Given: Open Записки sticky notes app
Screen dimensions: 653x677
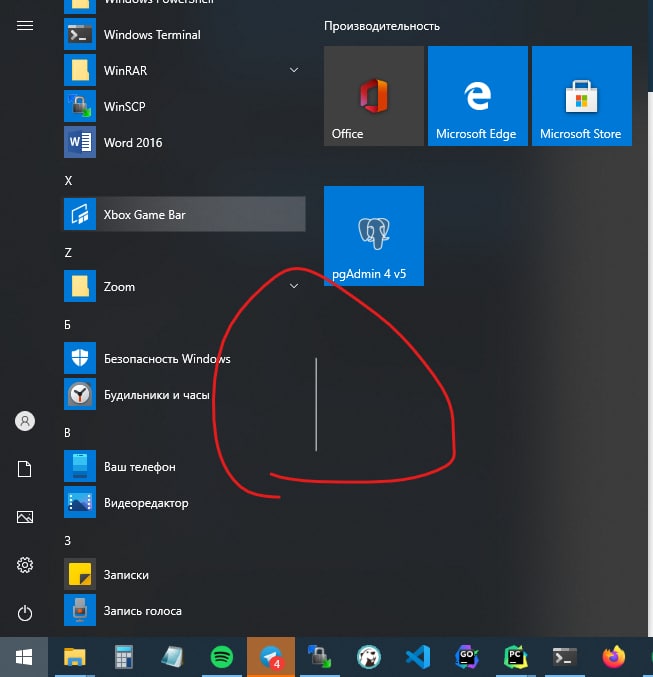Looking at the screenshot, I should [184, 574].
